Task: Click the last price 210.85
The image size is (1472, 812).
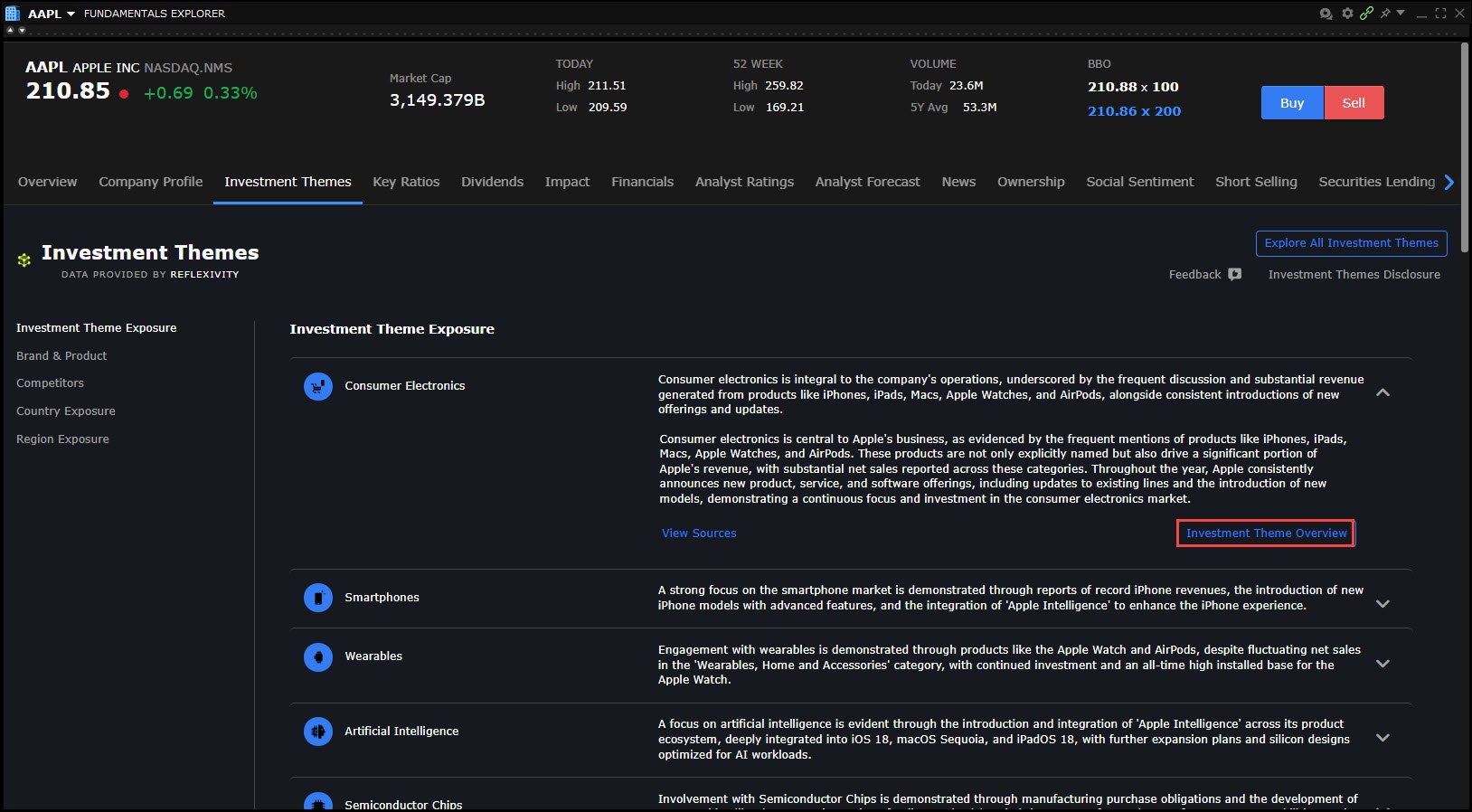Action: pyautogui.click(x=68, y=91)
